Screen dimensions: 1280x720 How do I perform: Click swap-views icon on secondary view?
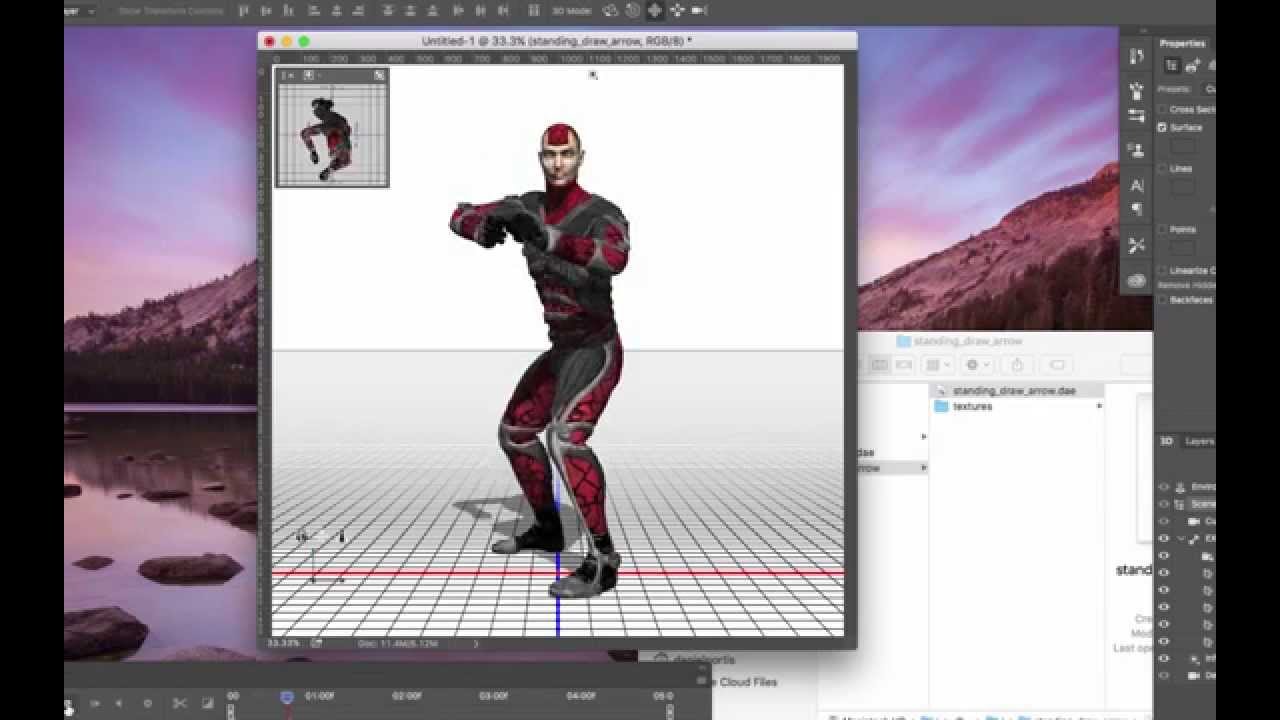click(x=379, y=75)
